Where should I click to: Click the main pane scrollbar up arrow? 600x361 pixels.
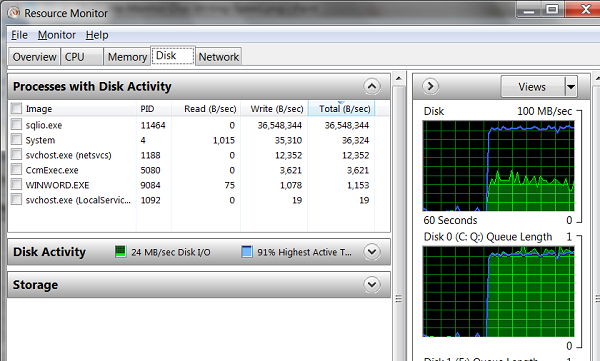click(399, 78)
